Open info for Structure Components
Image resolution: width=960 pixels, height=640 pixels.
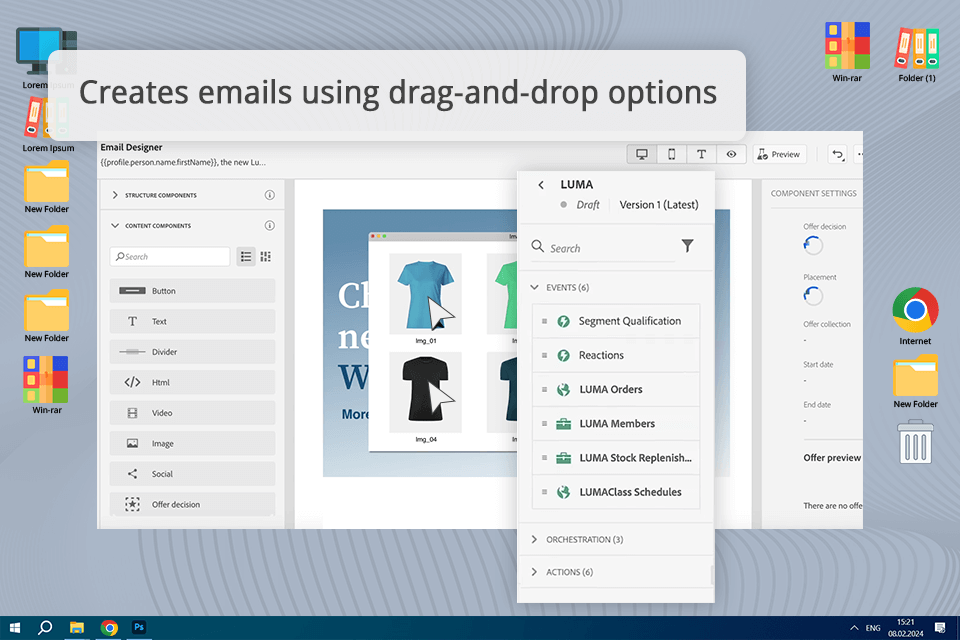pos(269,195)
